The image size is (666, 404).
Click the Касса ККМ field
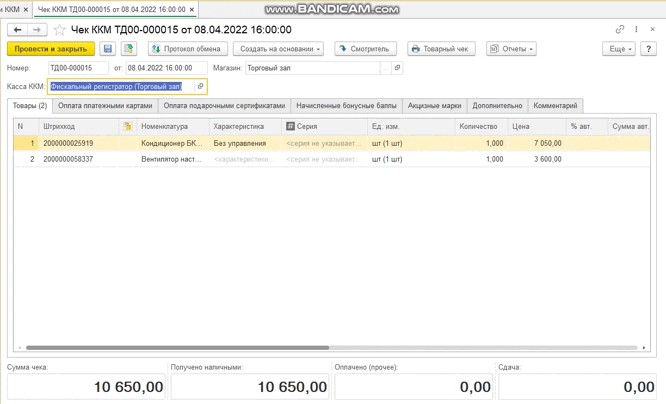121,86
